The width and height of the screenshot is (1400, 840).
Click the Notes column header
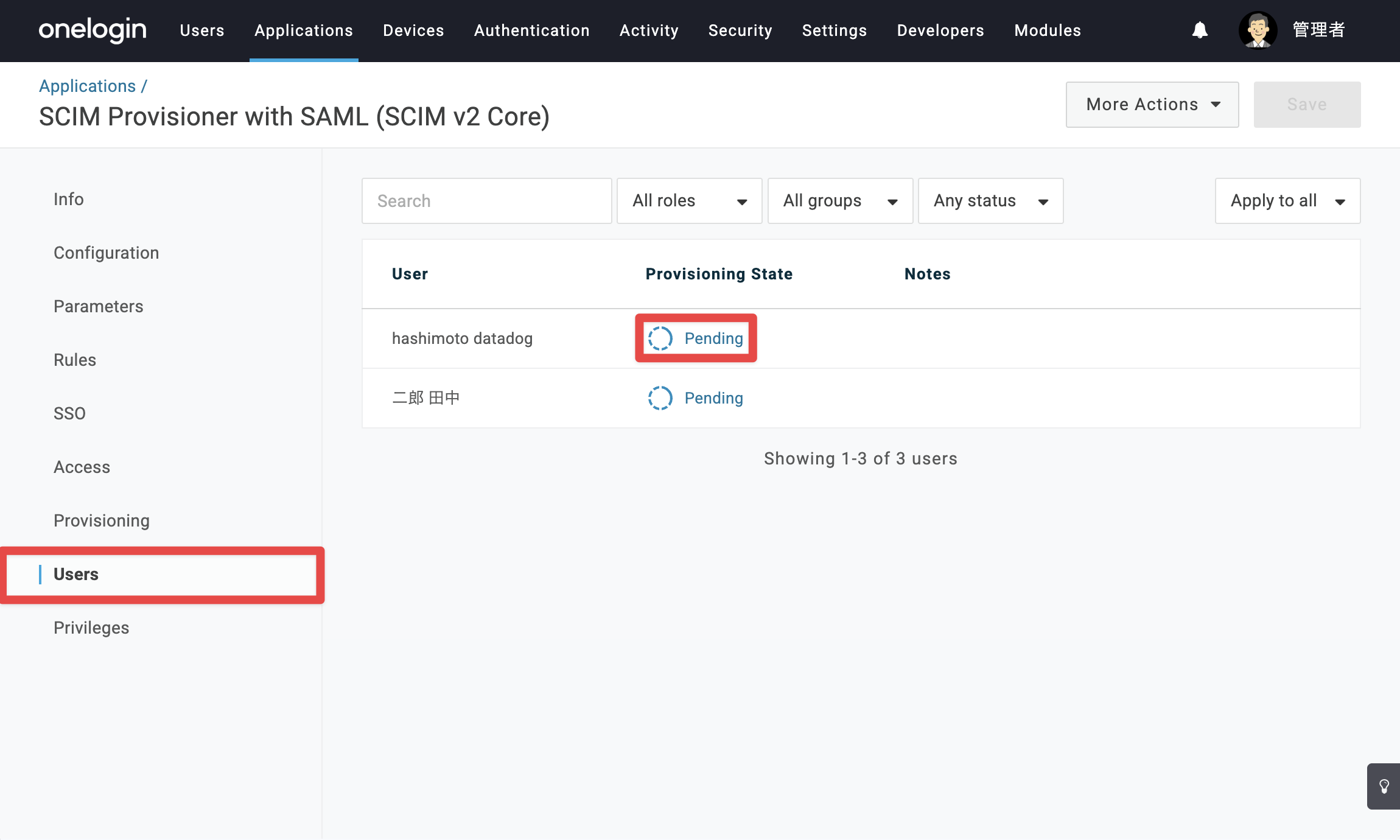point(927,274)
